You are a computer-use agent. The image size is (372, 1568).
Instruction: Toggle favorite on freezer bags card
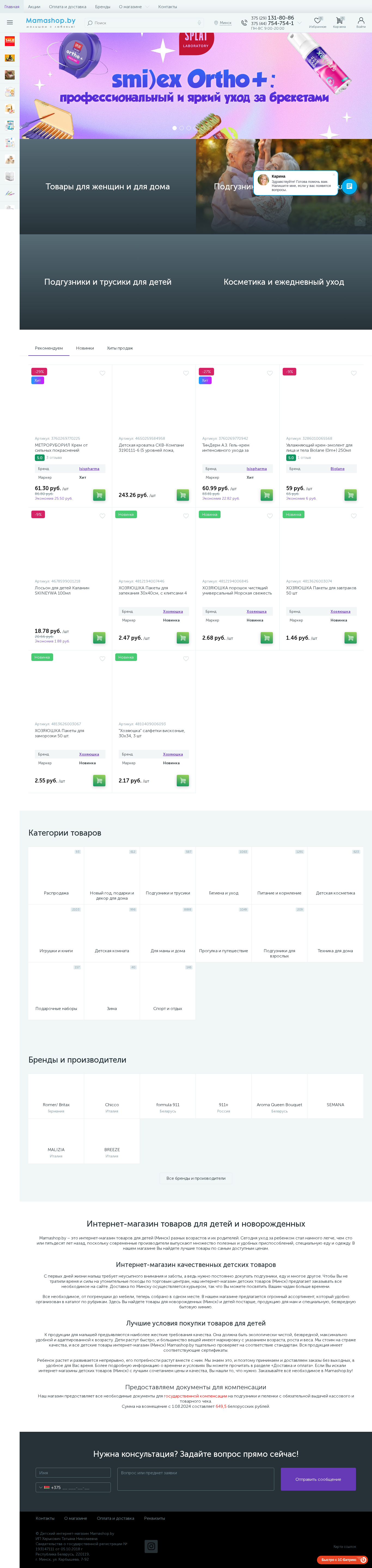(102, 659)
